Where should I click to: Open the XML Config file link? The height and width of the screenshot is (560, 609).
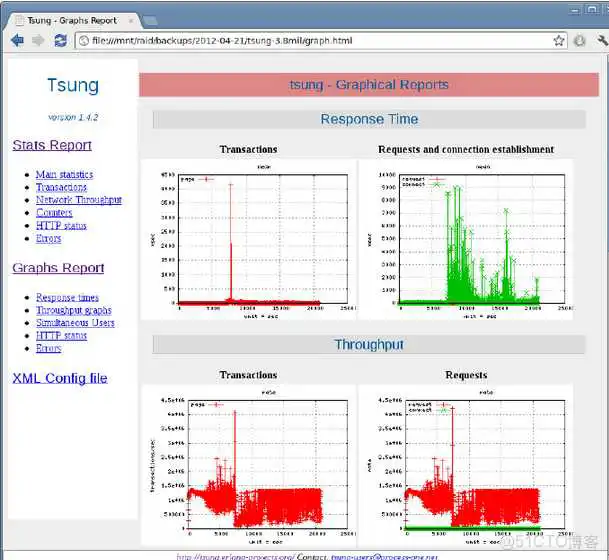pyautogui.click(x=59, y=378)
